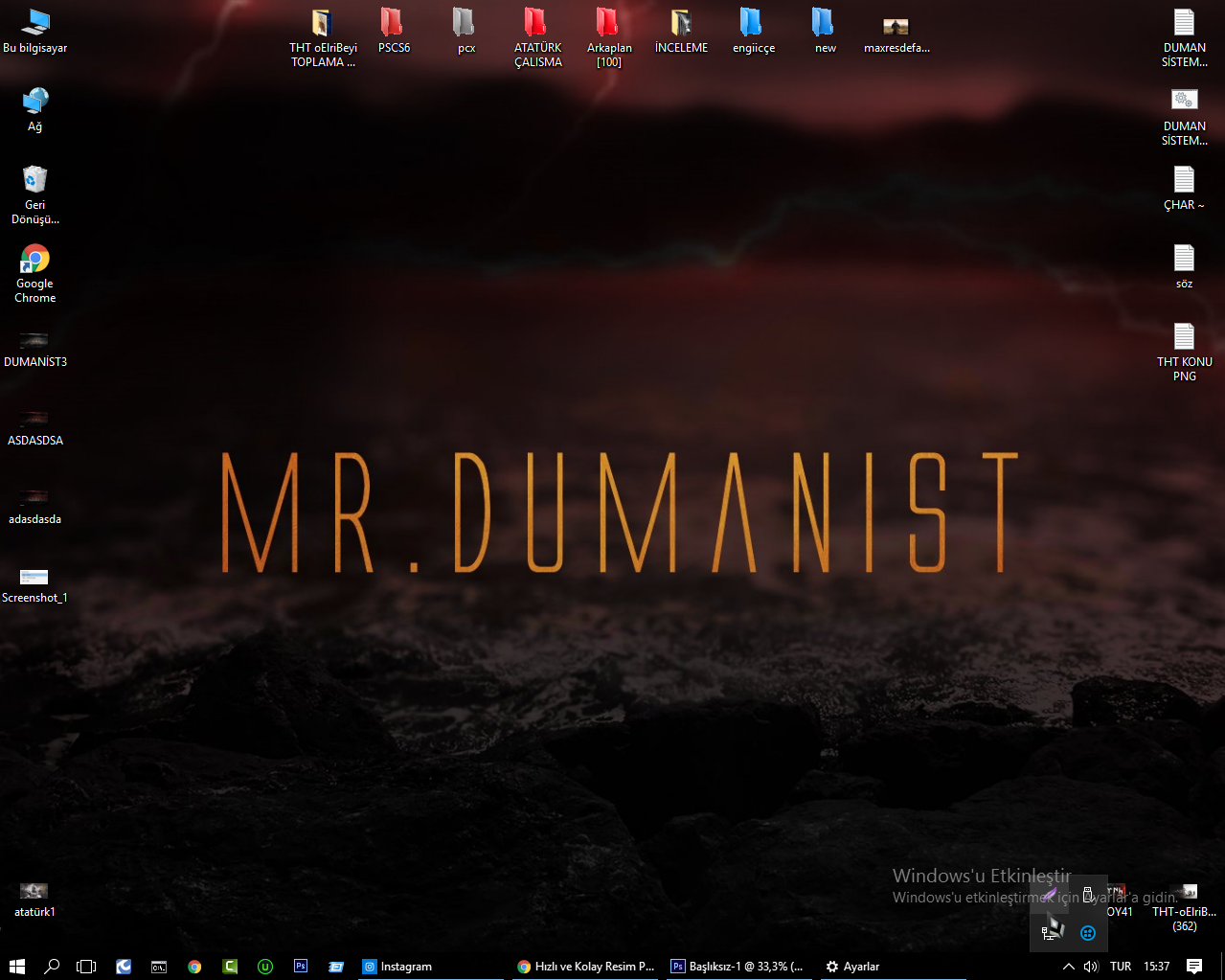Screen dimensions: 1225x980
Task: Open the Ağ network desktop icon
Action: tap(35, 109)
